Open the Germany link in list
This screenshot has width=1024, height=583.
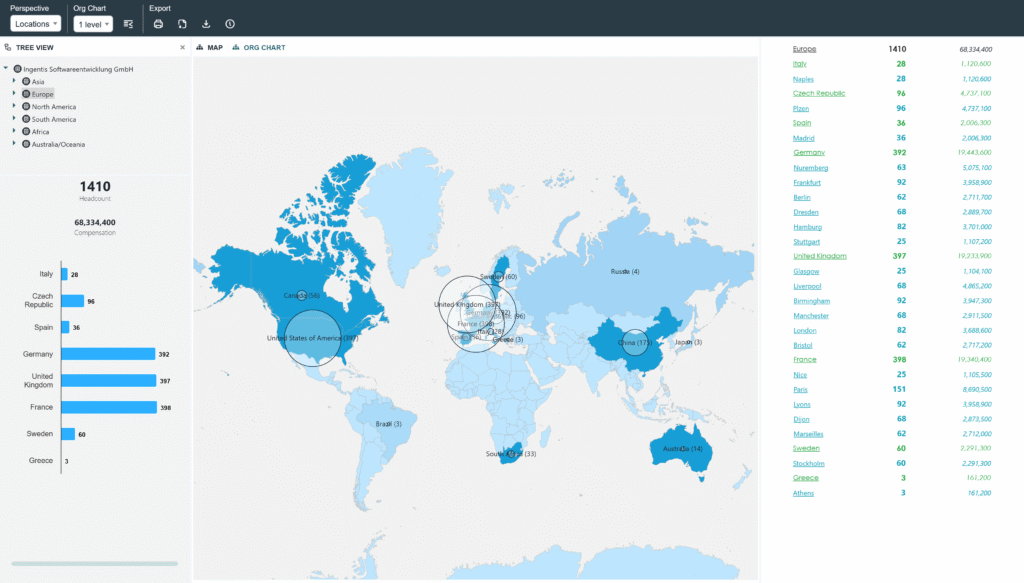click(x=809, y=153)
